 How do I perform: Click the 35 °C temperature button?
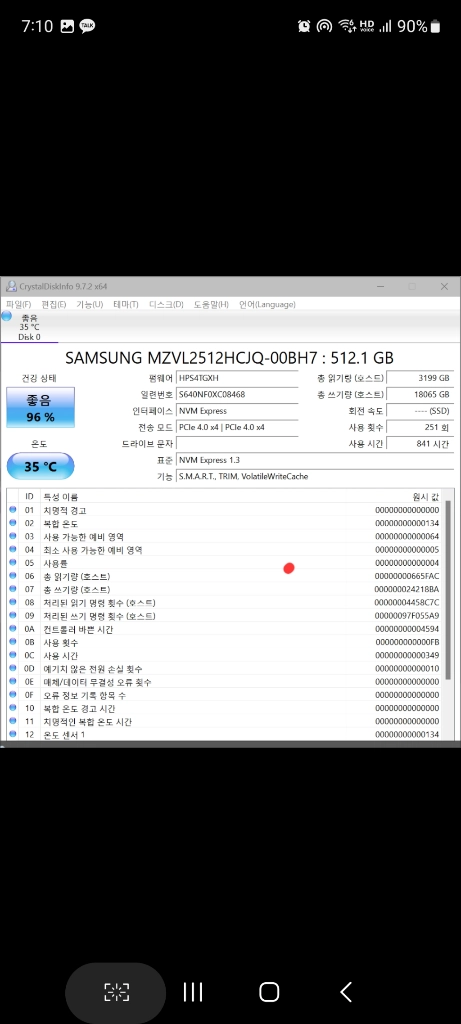click(x=40, y=466)
